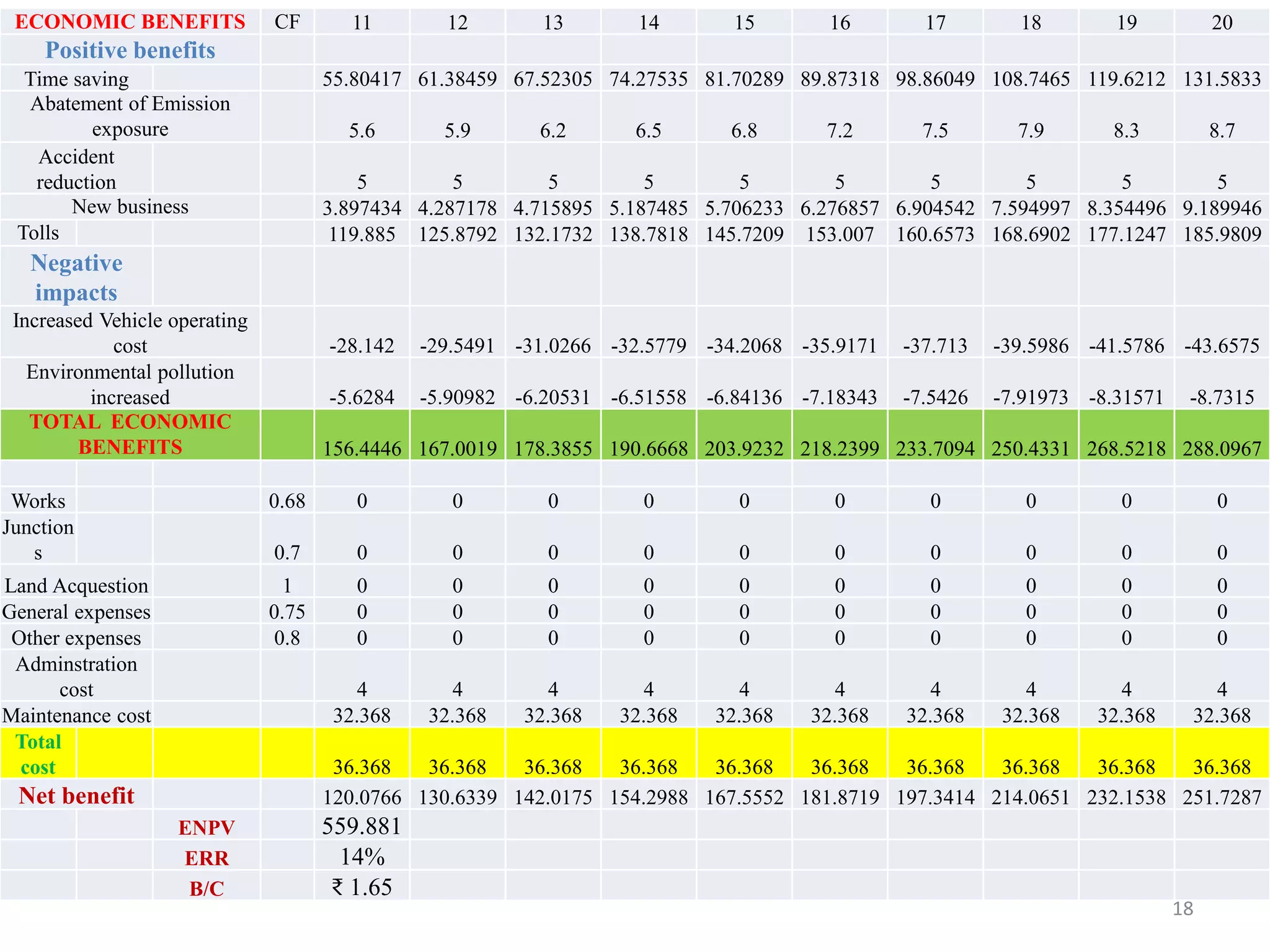The image size is (1270, 952).
Task: Click Net benefit value 120.0766
Action: click(x=362, y=797)
